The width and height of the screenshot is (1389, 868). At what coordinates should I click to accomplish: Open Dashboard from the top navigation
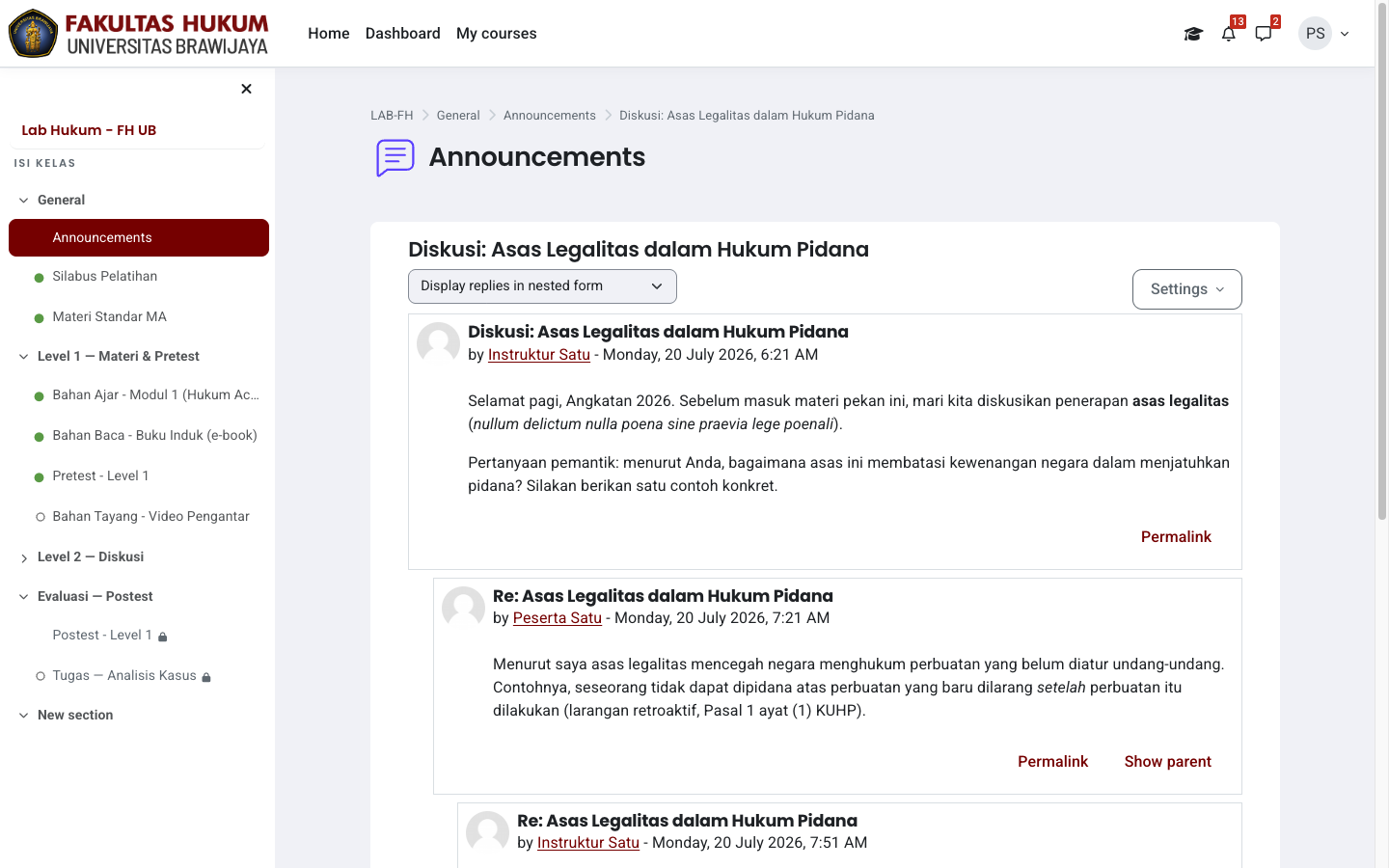pyautogui.click(x=403, y=33)
